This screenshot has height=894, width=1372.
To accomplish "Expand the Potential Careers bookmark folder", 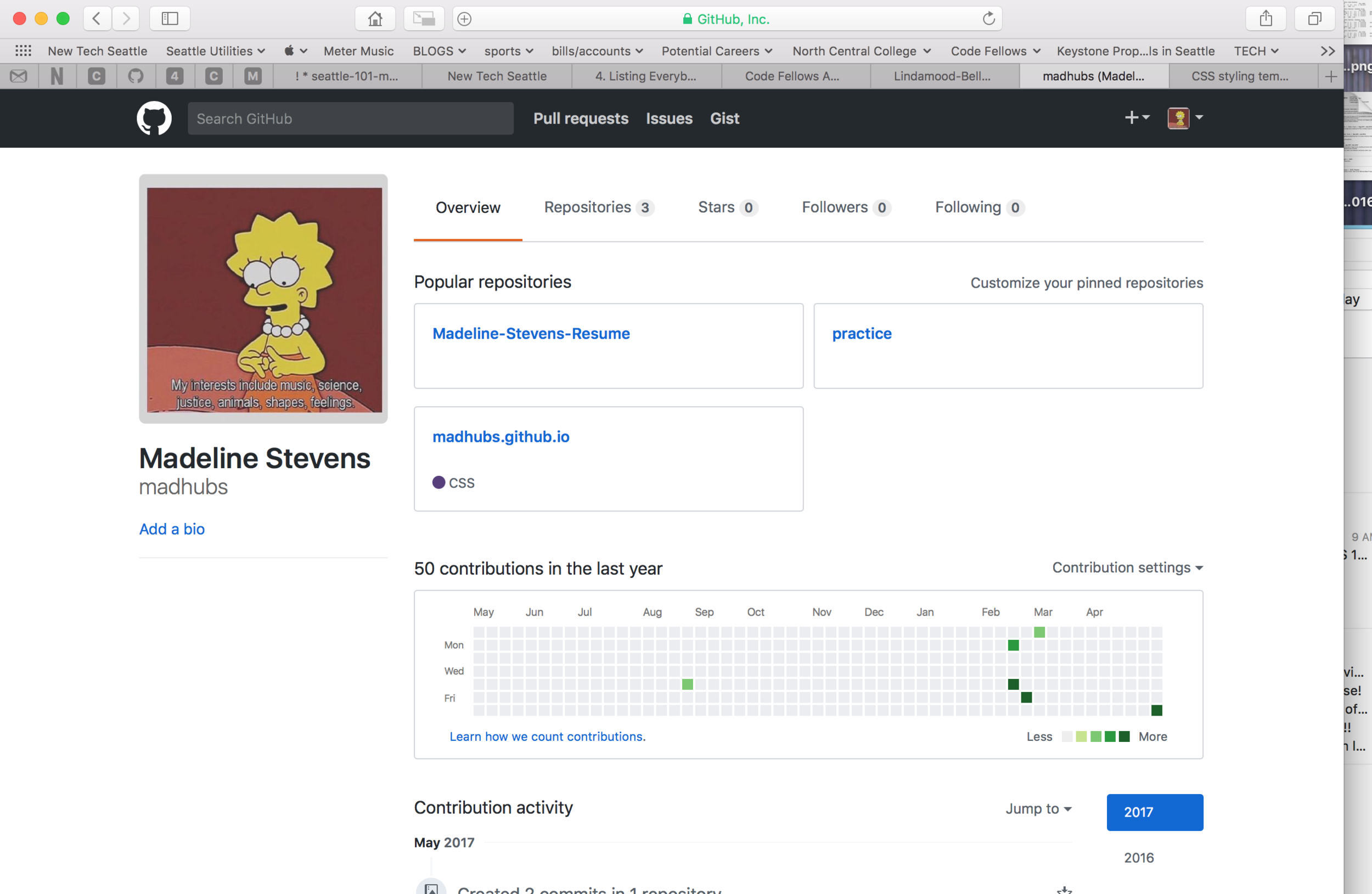I will pos(717,50).
